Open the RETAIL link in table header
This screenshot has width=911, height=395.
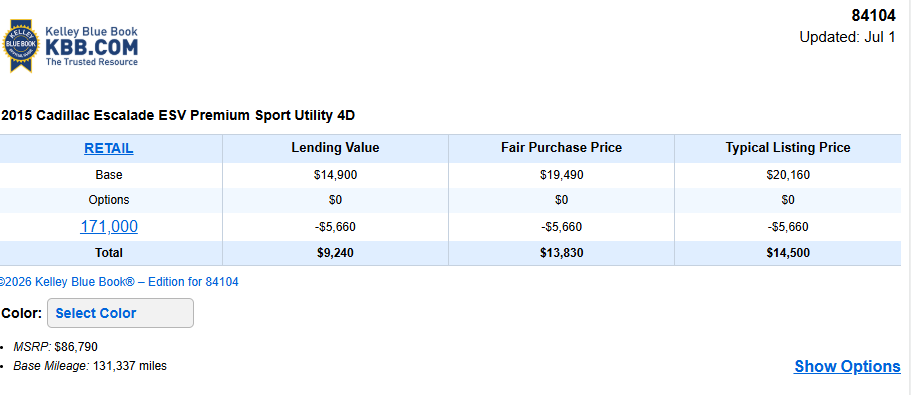[x=109, y=148]
